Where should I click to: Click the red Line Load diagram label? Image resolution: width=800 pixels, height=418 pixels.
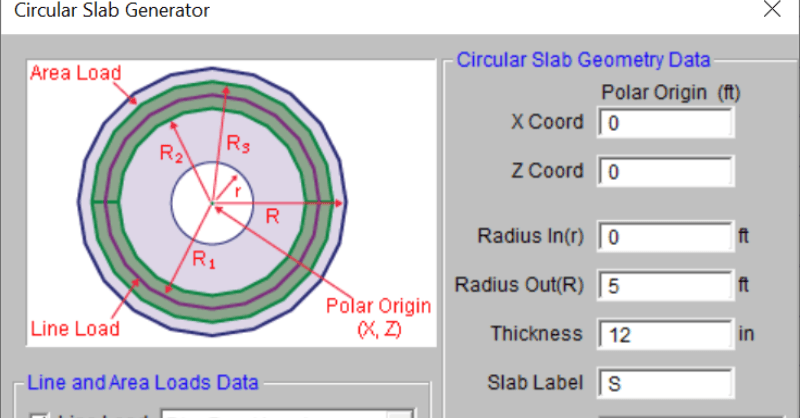74,328
